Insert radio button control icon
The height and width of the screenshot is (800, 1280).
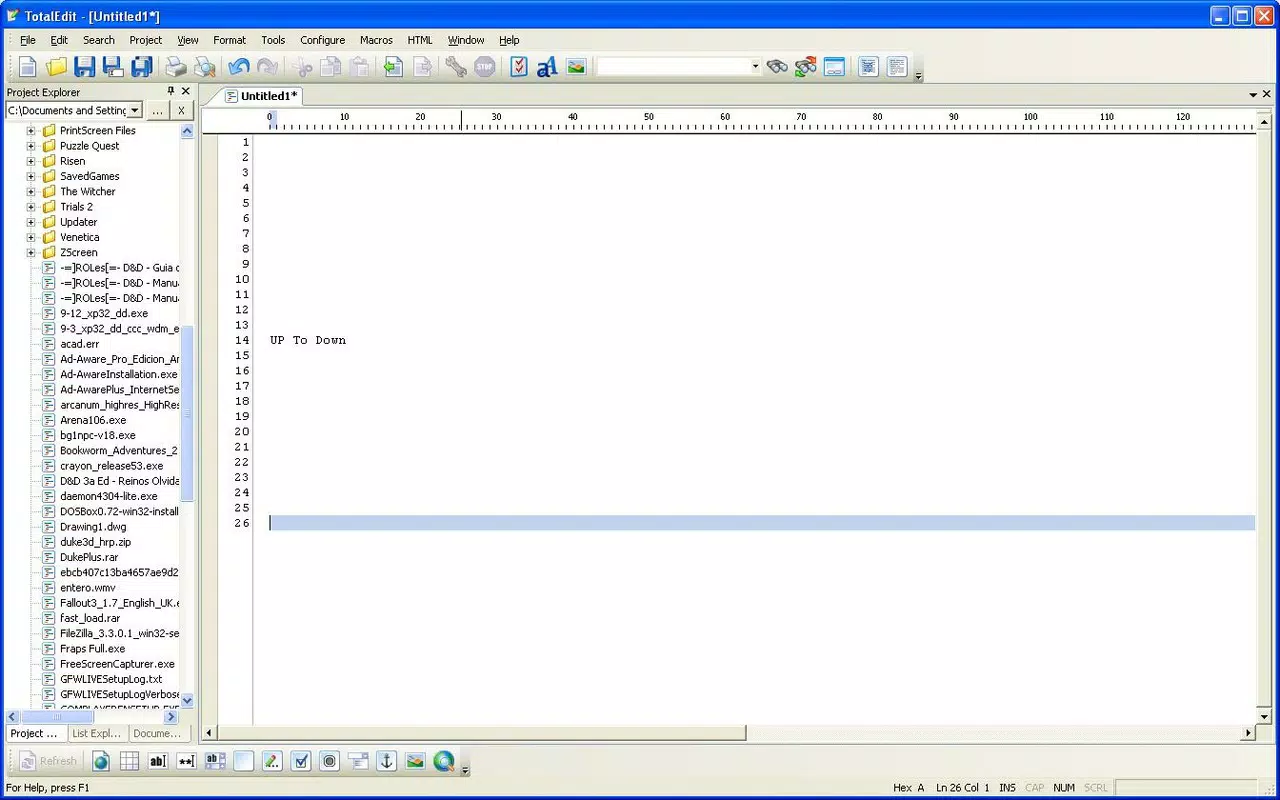(329, 761)
